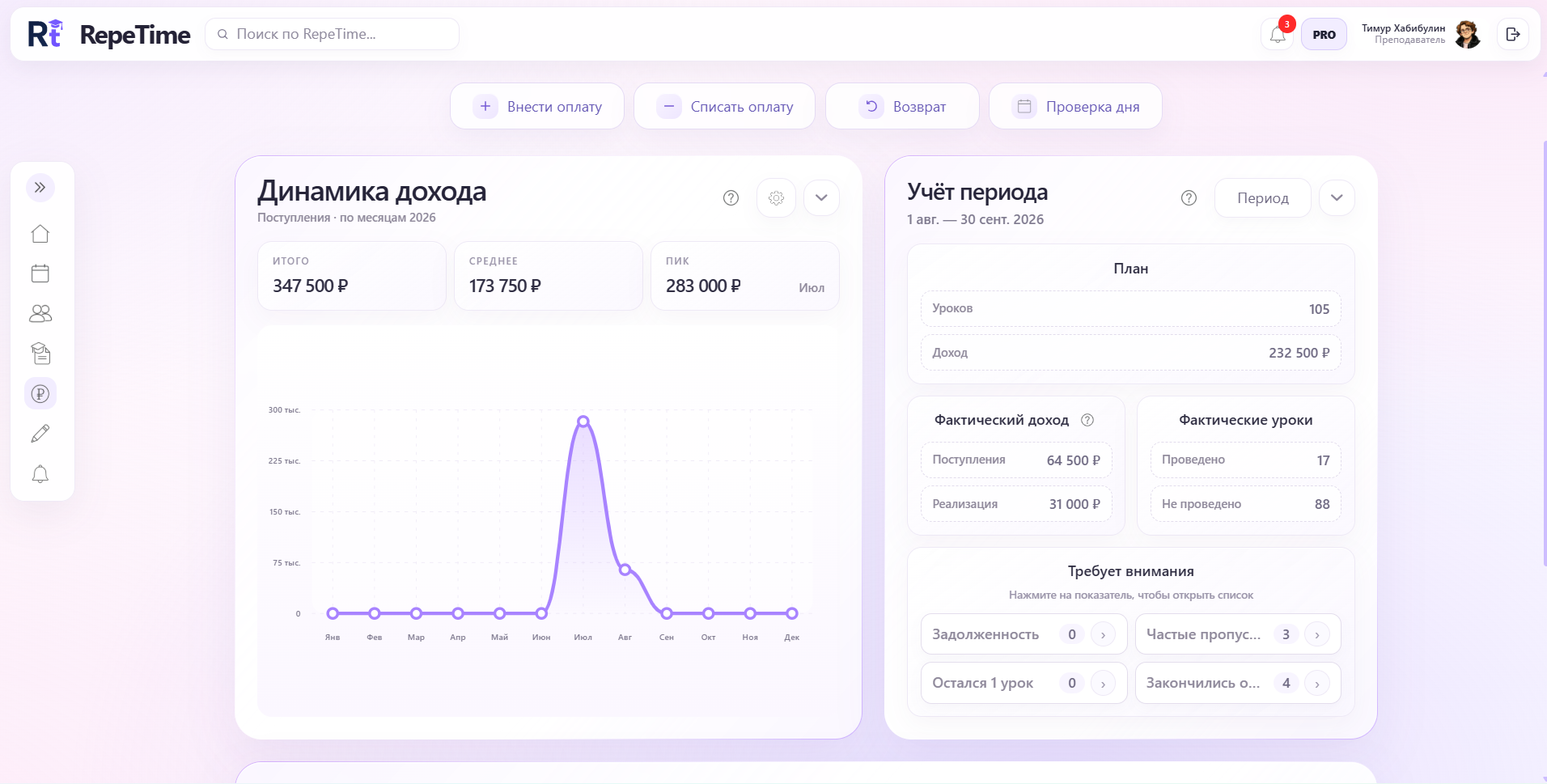This screenshot has width=1547, height=784.
Task: Open the Период selector
Action: point(1262,198)
